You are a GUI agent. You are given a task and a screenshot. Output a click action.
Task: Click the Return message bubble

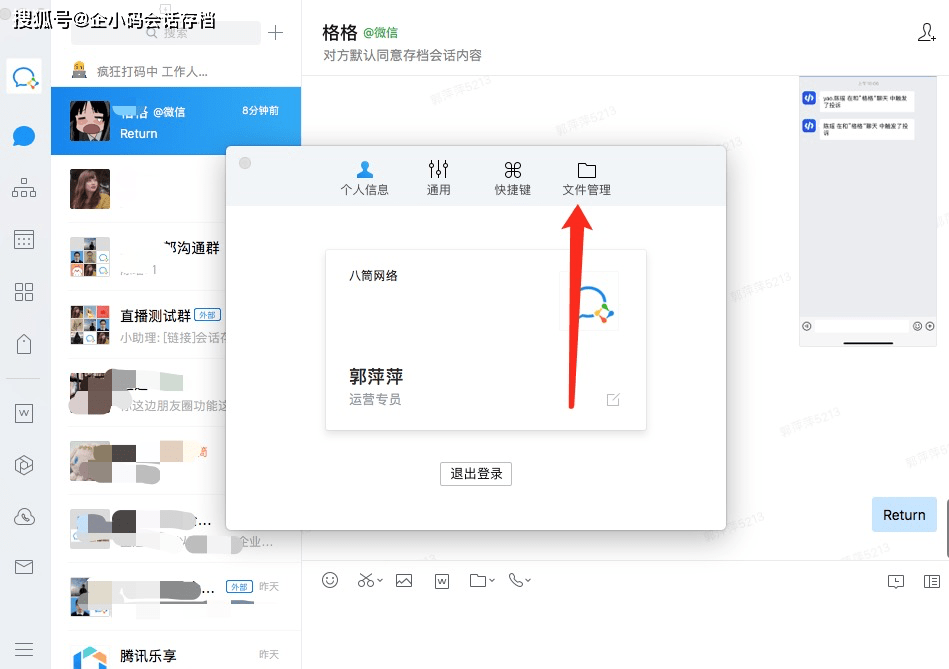pos(904,515)
